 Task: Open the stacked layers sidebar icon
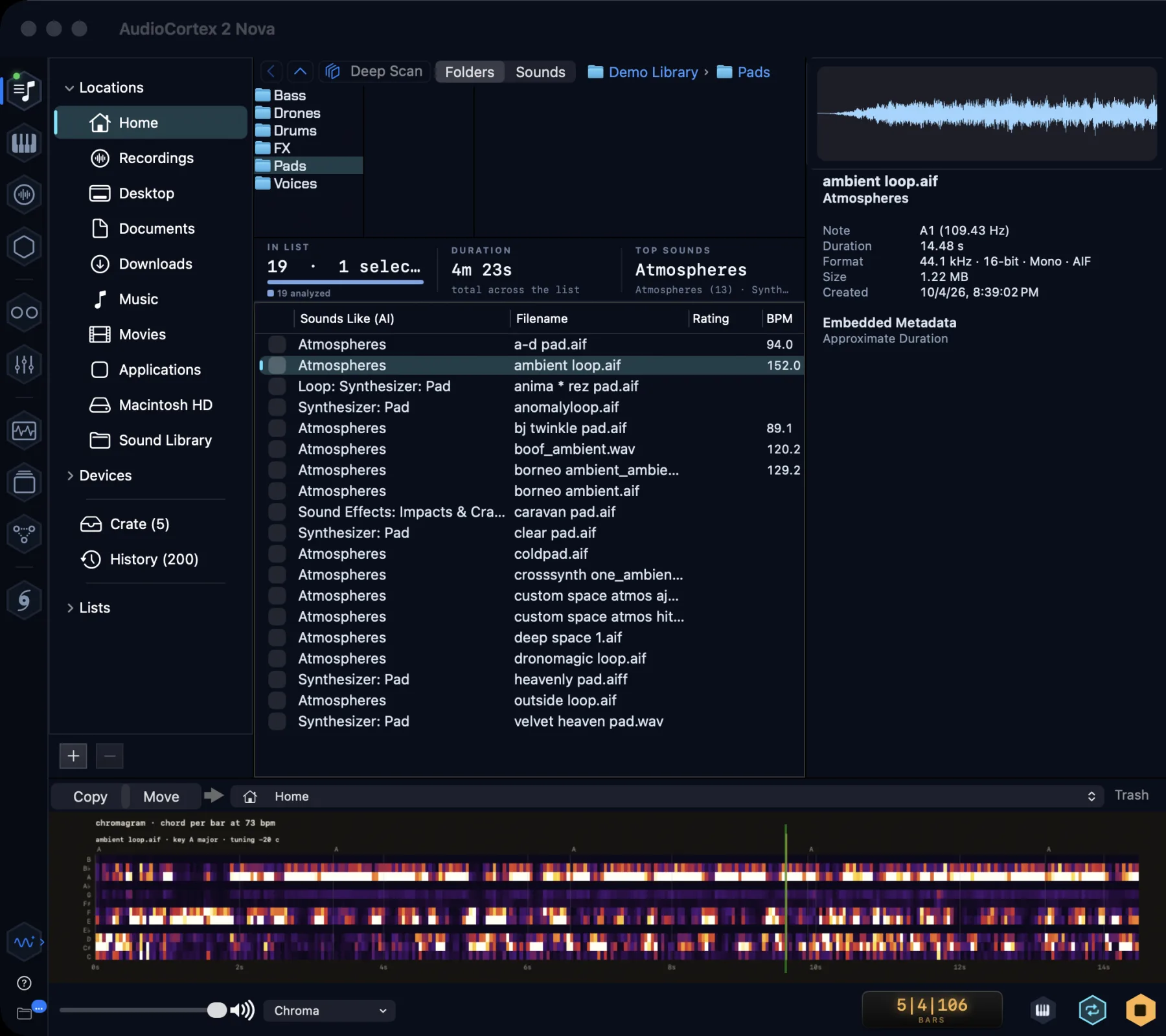(x=24, y=482)
